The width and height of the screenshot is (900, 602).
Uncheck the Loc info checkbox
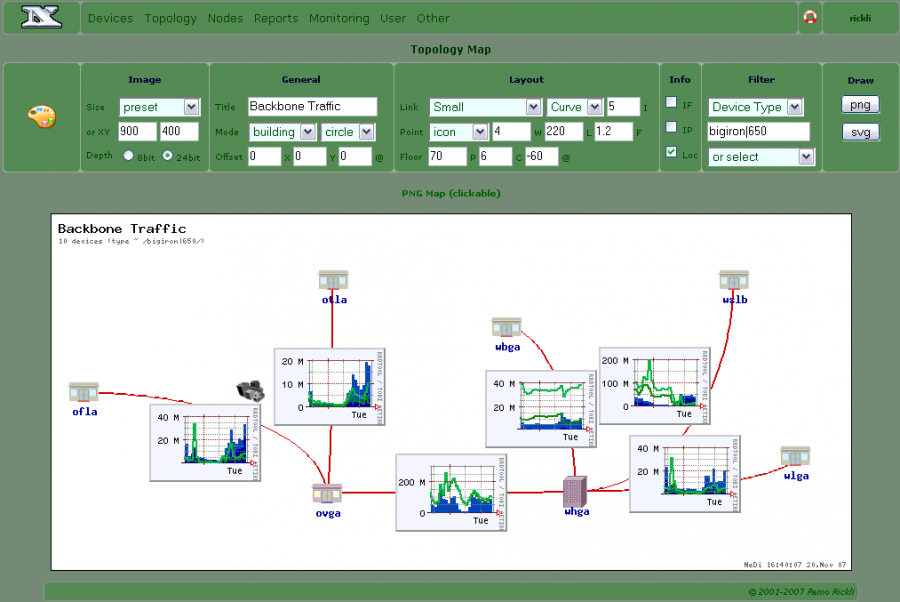pyautogui.click(x=672, y=152)
